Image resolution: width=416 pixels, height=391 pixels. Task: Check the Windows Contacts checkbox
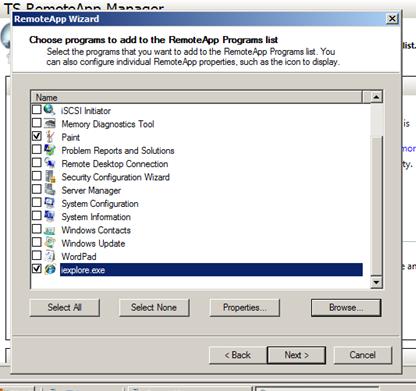click(37, 229)
